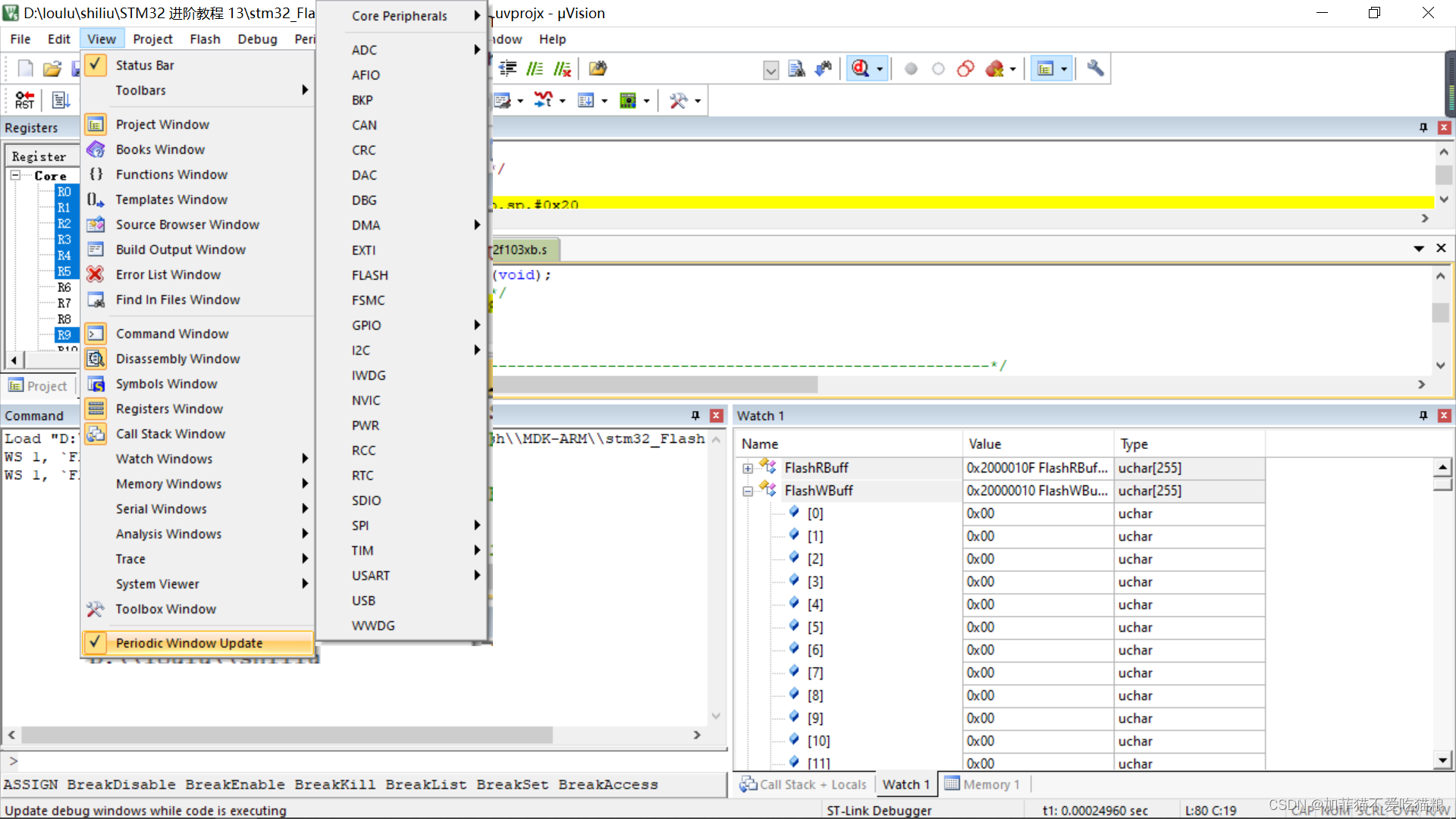Switch to the Memory 1 tab
Image resolution: width=1456 pixels, height=819 pixels.
click(x=983, y=784)
